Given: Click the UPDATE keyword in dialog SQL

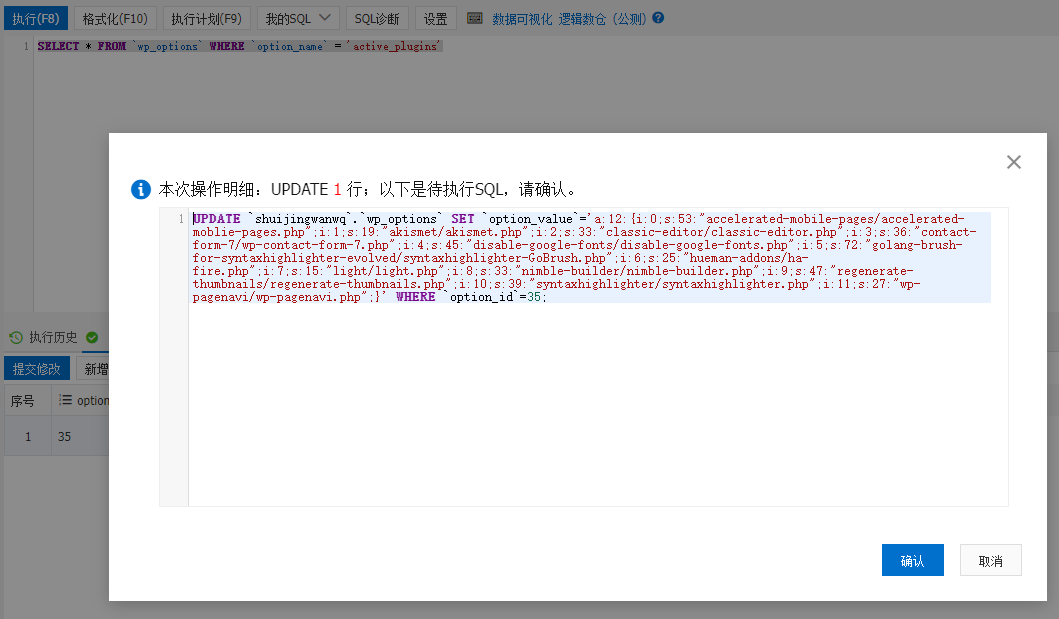Looking at the screenshot, I should point(217,219).
